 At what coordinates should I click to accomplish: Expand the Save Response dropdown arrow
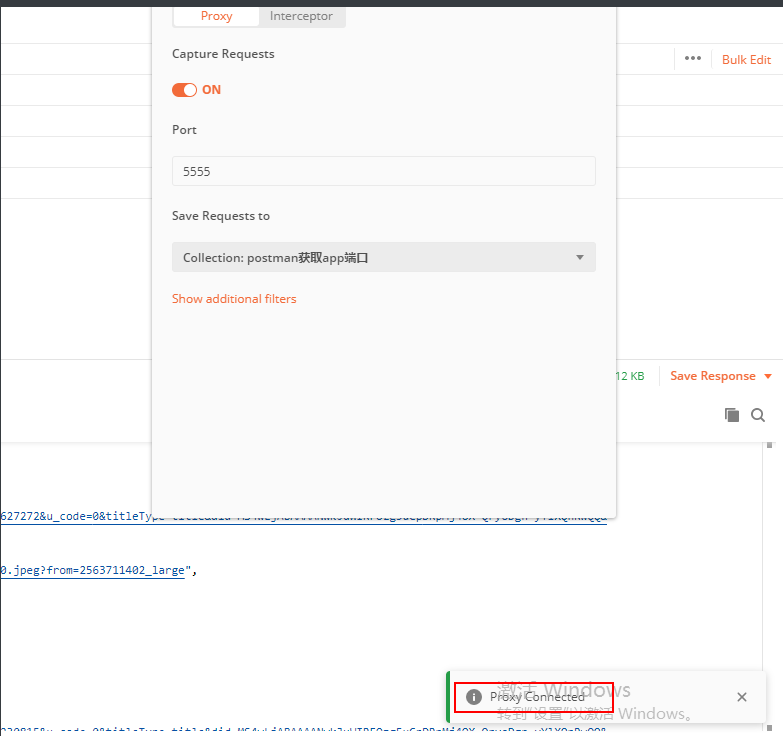coord(768,376)
